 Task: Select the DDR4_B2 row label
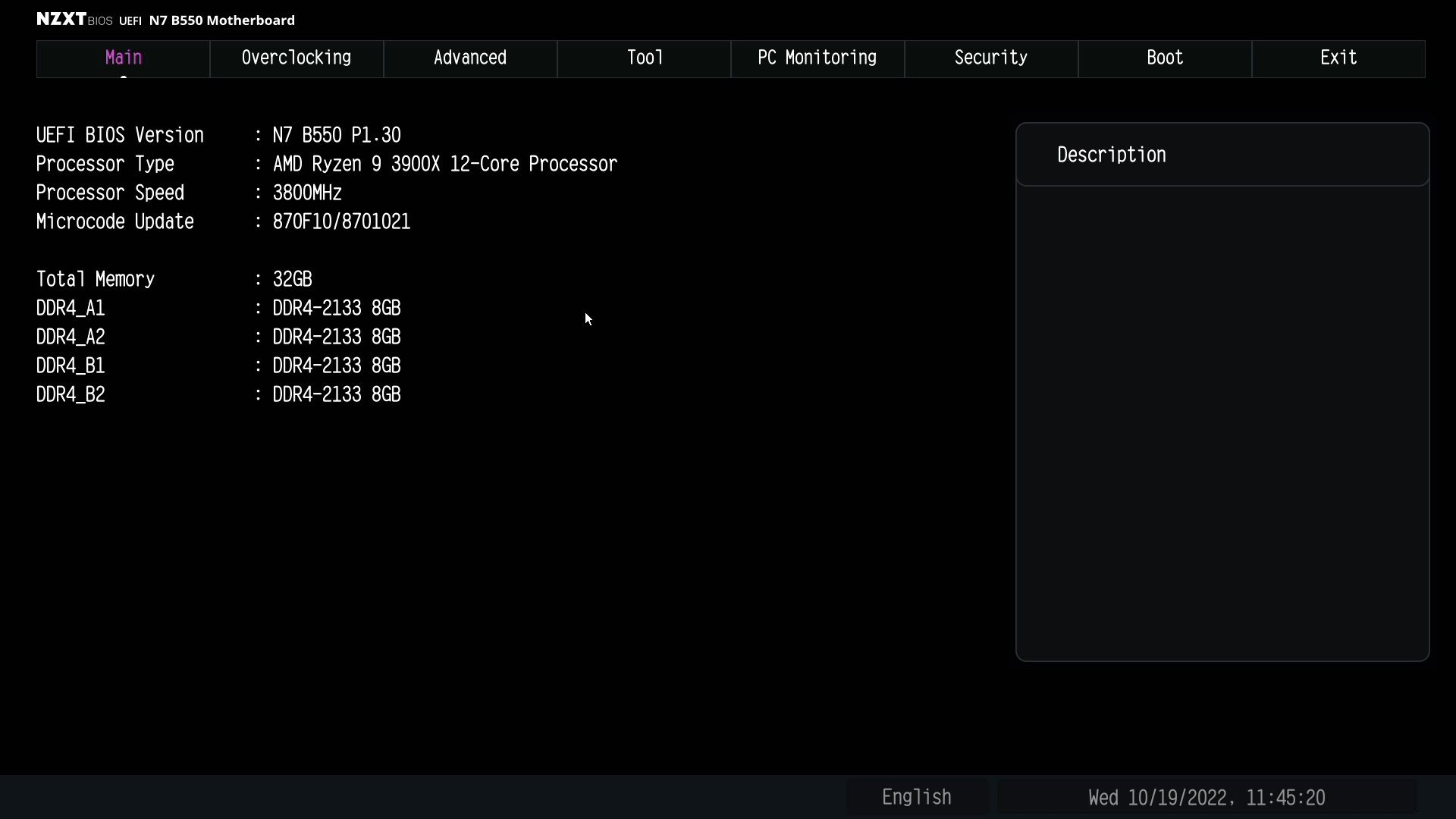[x=71, y=394]
